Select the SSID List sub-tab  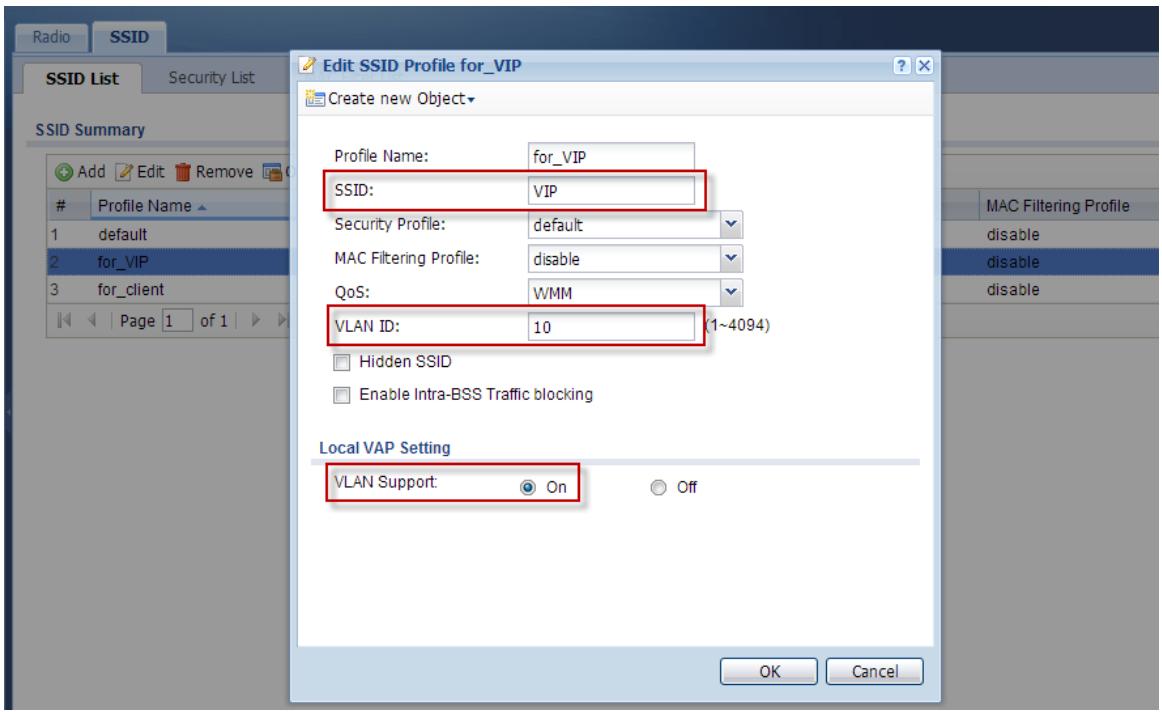[x=82, y=79]
